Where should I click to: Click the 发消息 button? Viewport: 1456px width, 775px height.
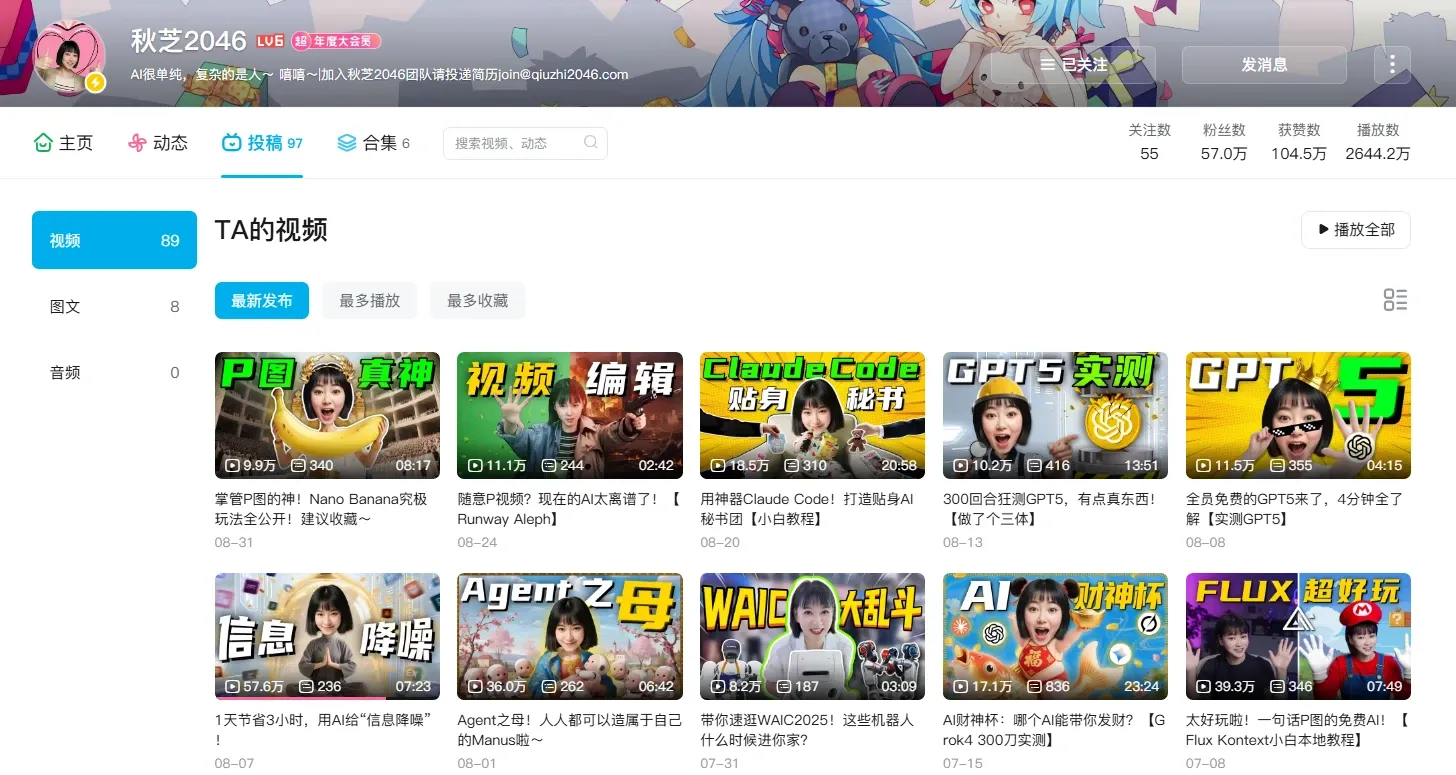[1264, 65]
